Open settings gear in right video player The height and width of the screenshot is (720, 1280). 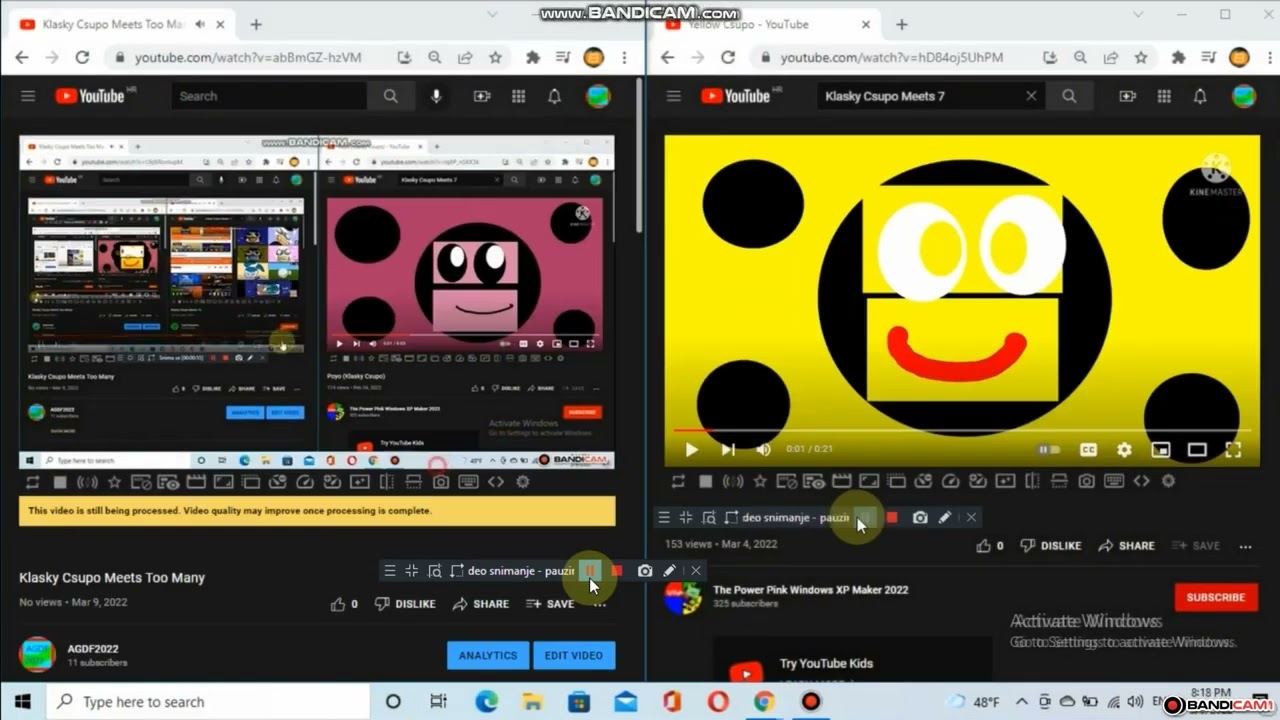click(x=1124, y=450)
